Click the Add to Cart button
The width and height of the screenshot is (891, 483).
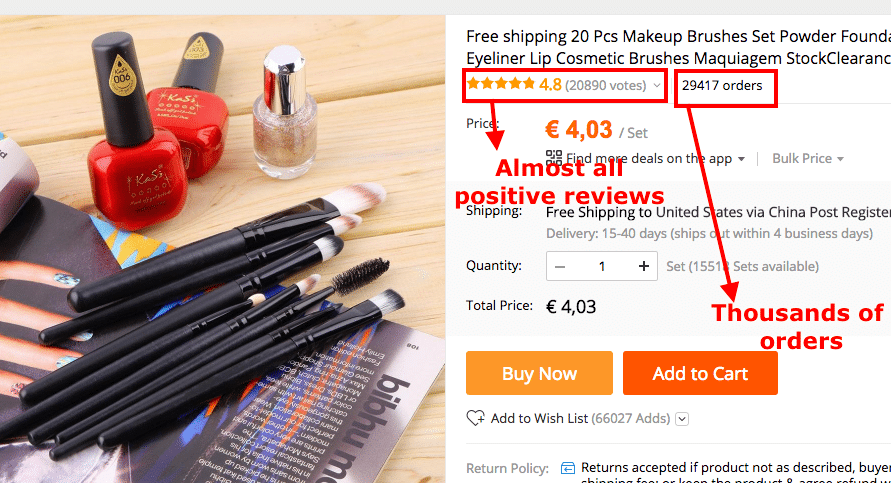click(700, 373)
